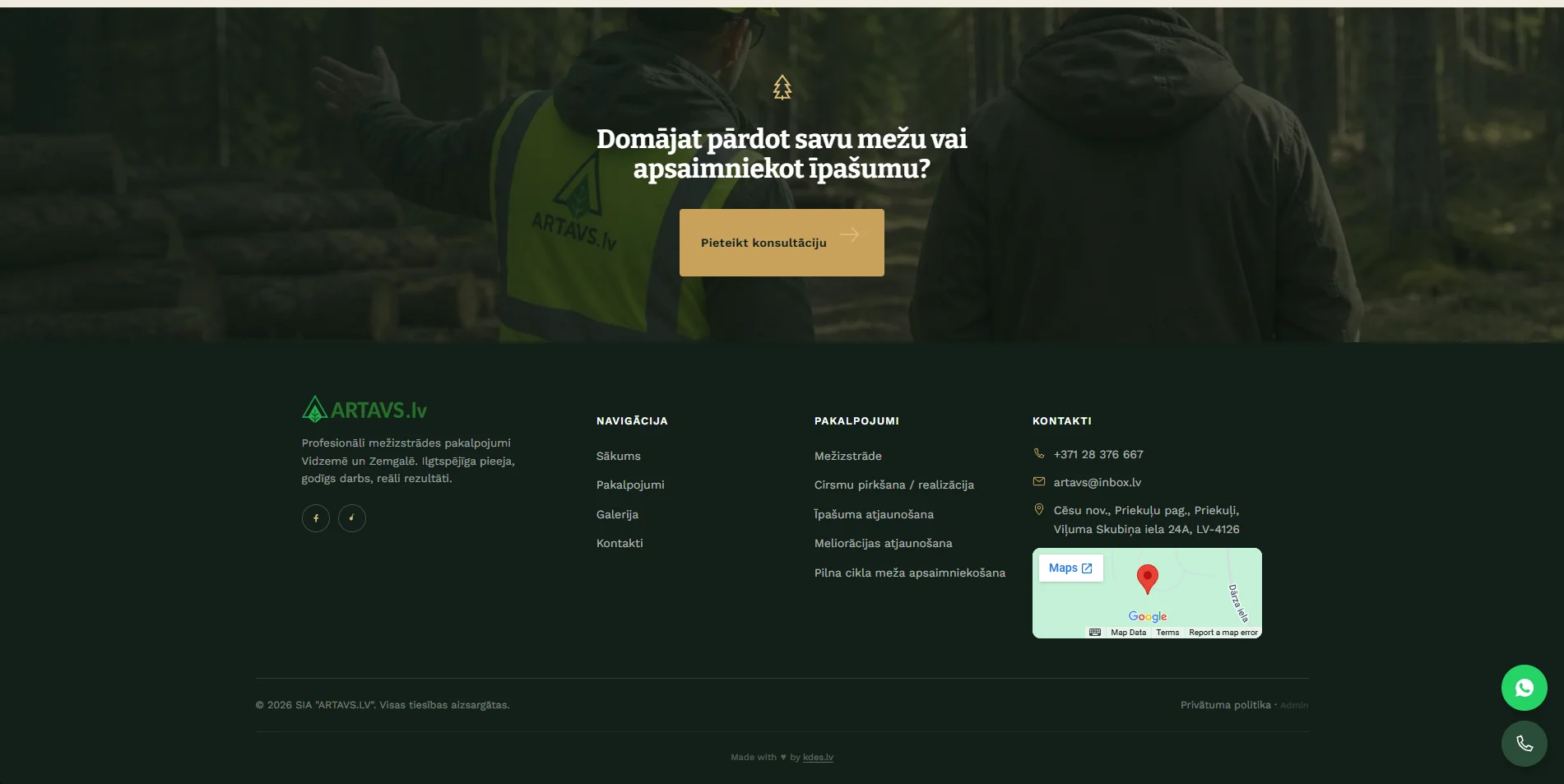Call the +371 28 376 667 number link

click(1098, 454)
